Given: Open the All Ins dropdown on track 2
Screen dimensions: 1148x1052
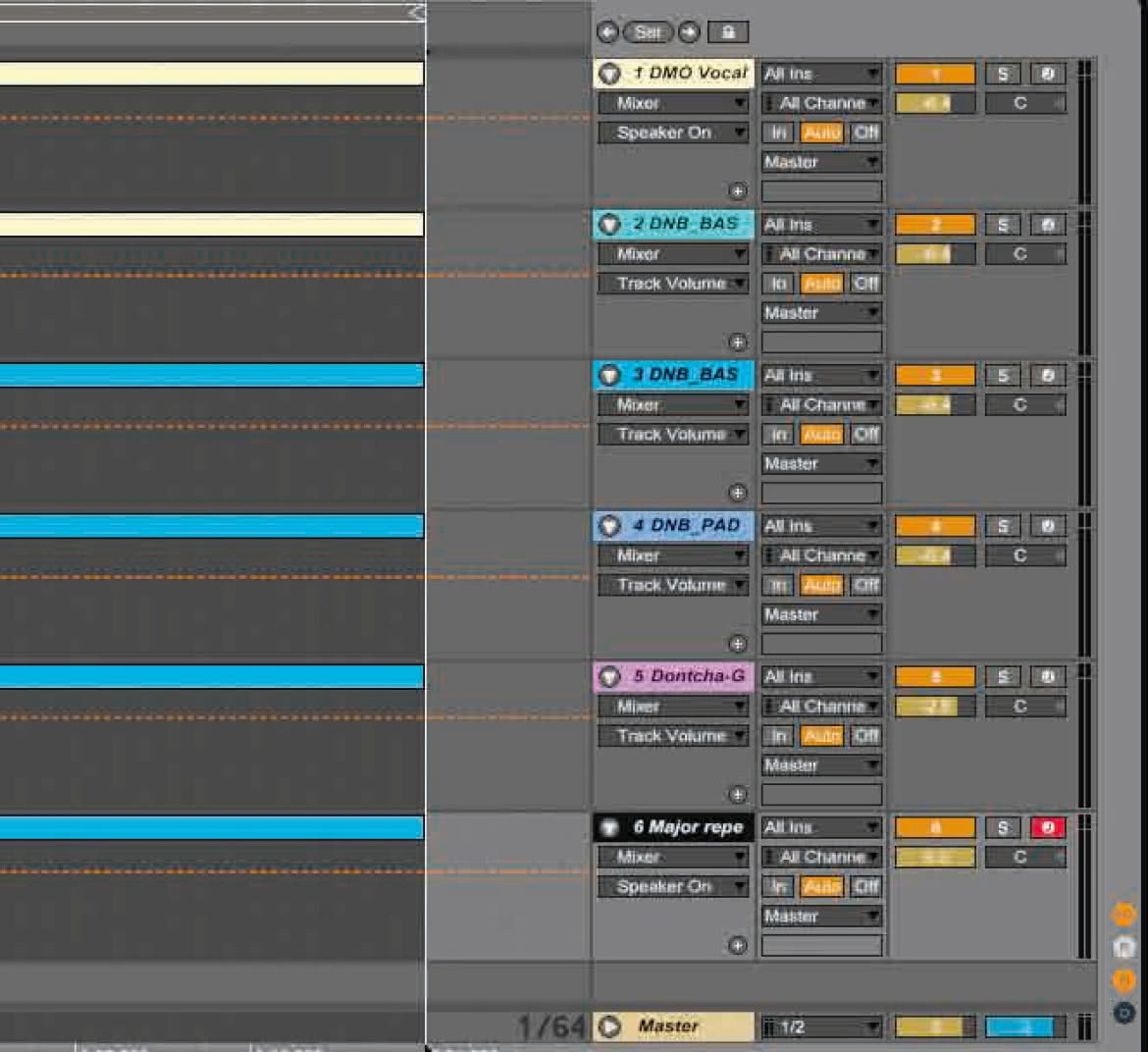Looking at the screenshot, I should click(820, 225).
